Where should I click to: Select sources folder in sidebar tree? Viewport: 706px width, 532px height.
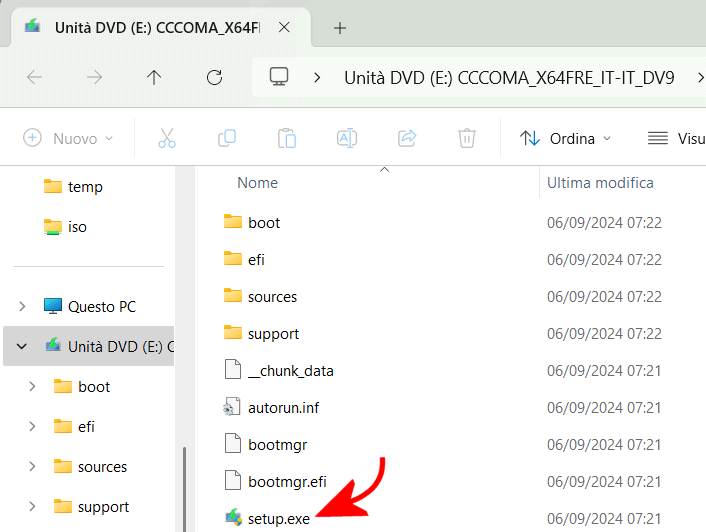pos(90,466)
